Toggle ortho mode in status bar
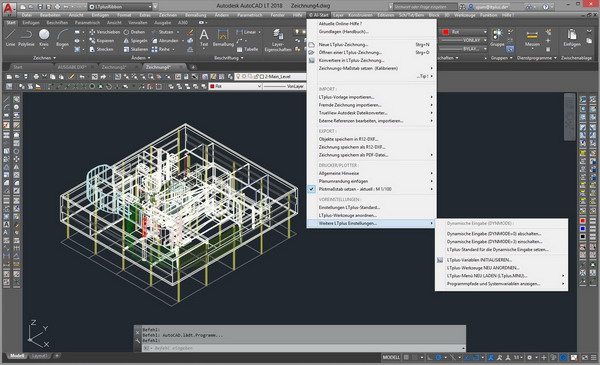 point(430,357)
